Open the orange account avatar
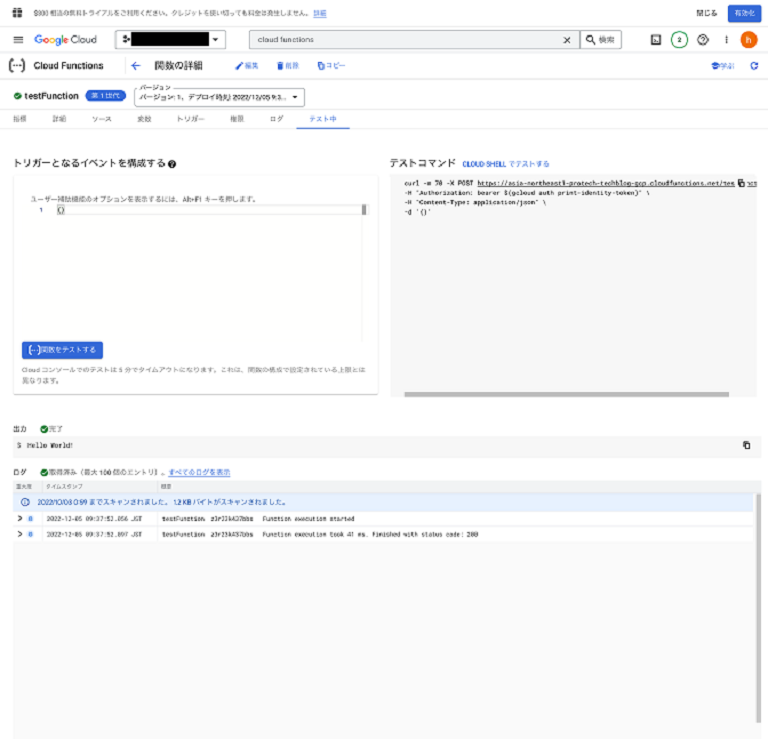Image resolution: width=768 pixels, height=739 pixels. point(748,40)
